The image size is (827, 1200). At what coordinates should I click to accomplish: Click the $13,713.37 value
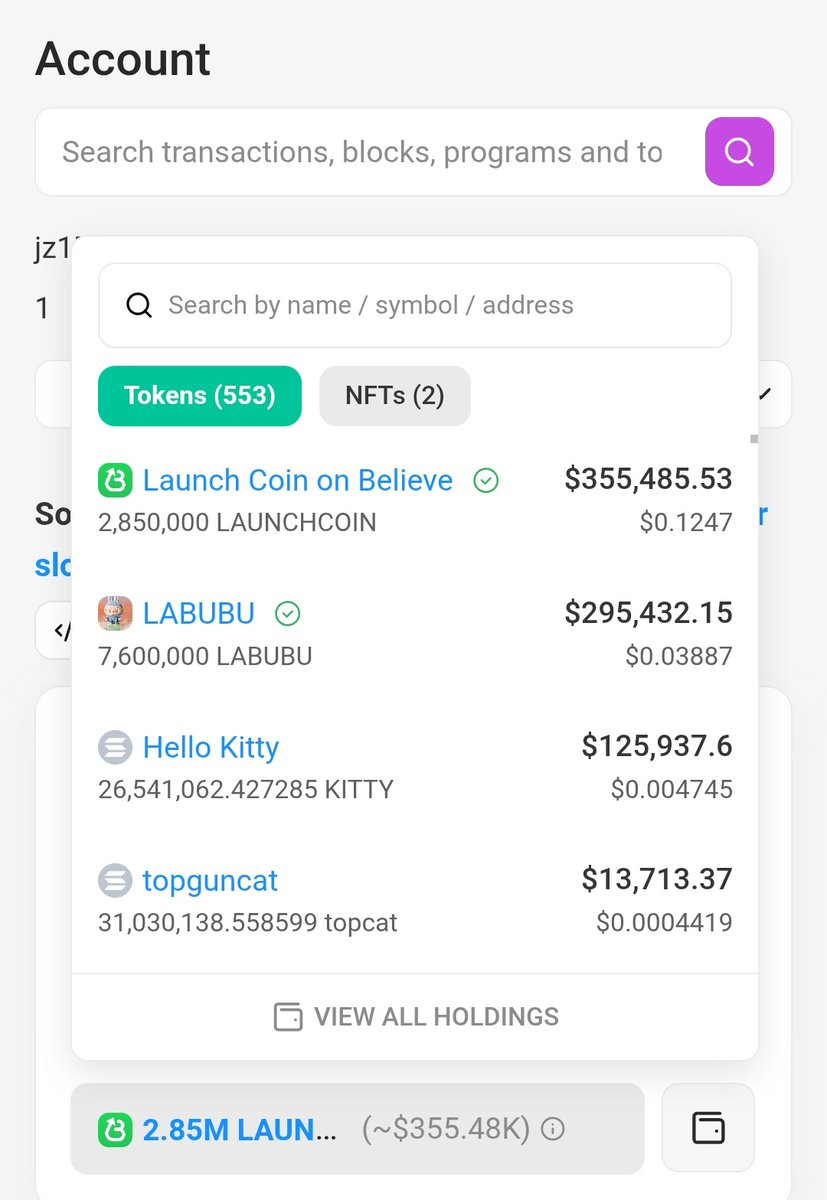click(657, 879)
